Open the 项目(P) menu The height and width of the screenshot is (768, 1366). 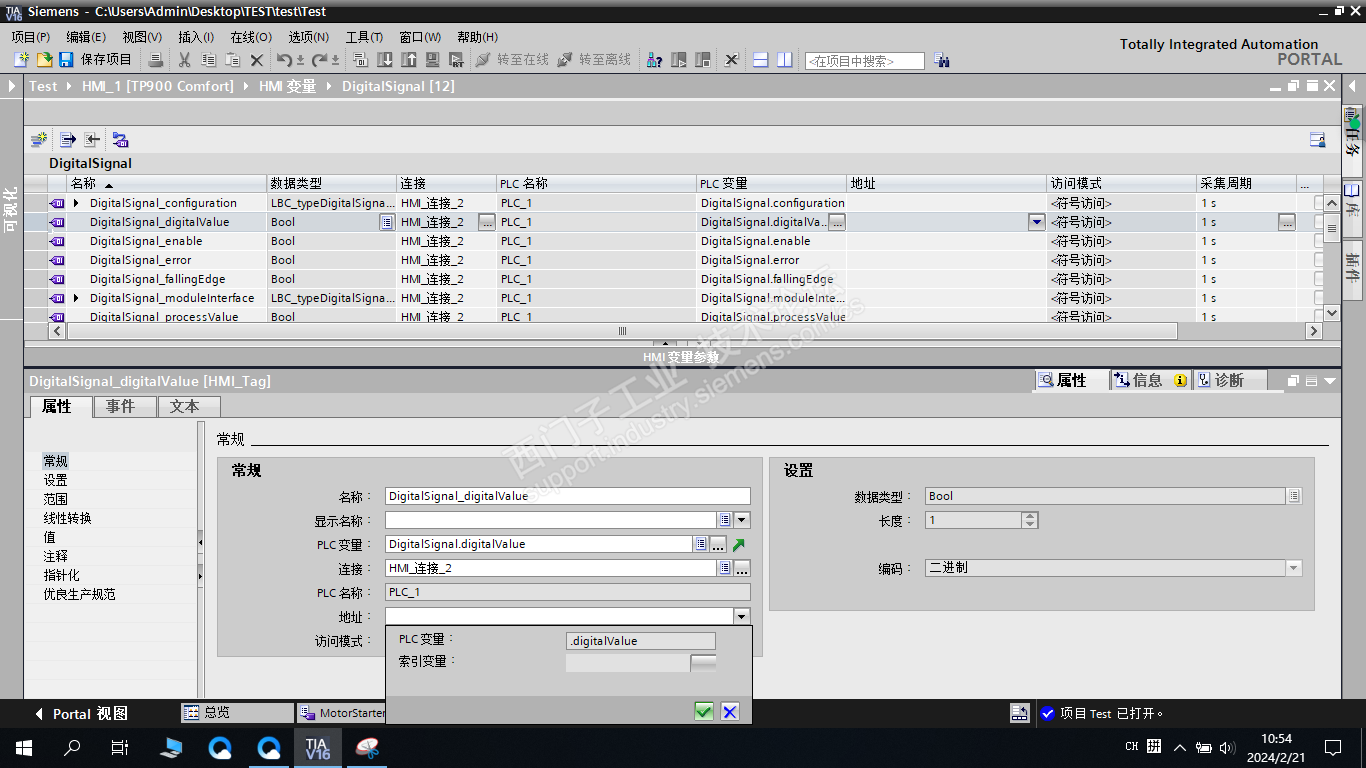[31, 37]
